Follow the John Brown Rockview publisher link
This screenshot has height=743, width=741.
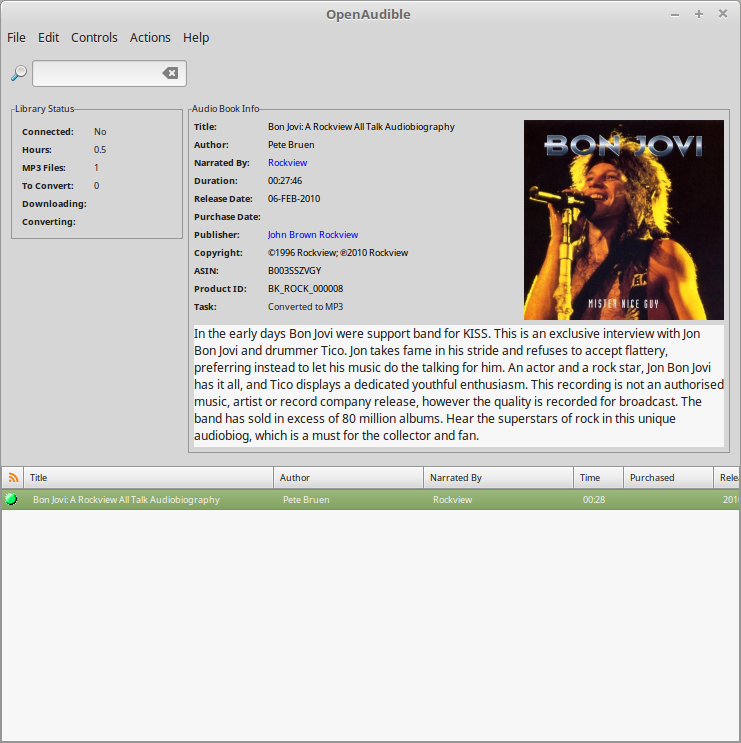313,235
